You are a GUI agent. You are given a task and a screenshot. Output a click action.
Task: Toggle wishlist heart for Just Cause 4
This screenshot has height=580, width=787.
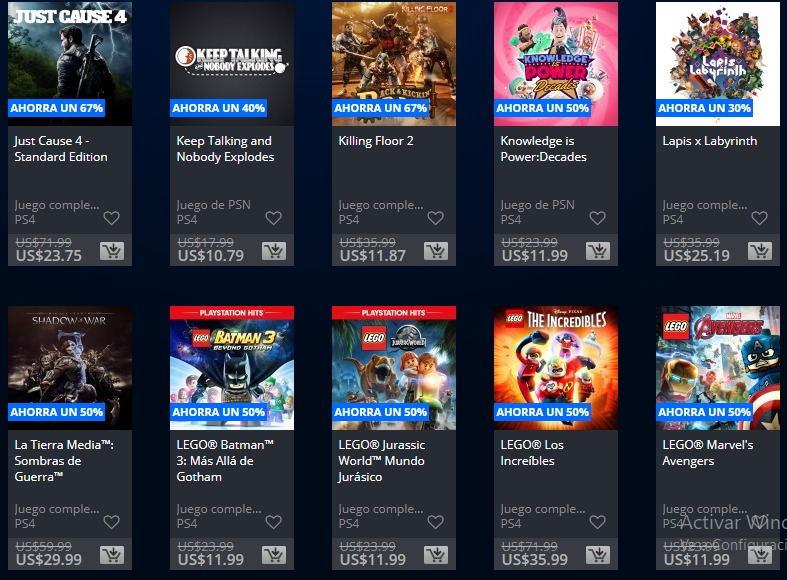(111, 218)
